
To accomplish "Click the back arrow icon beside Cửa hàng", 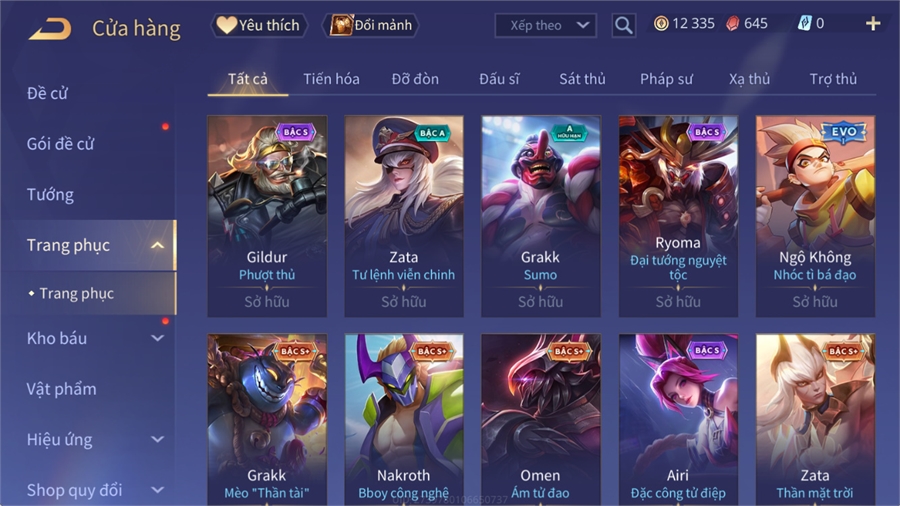I will pos(51,28).
